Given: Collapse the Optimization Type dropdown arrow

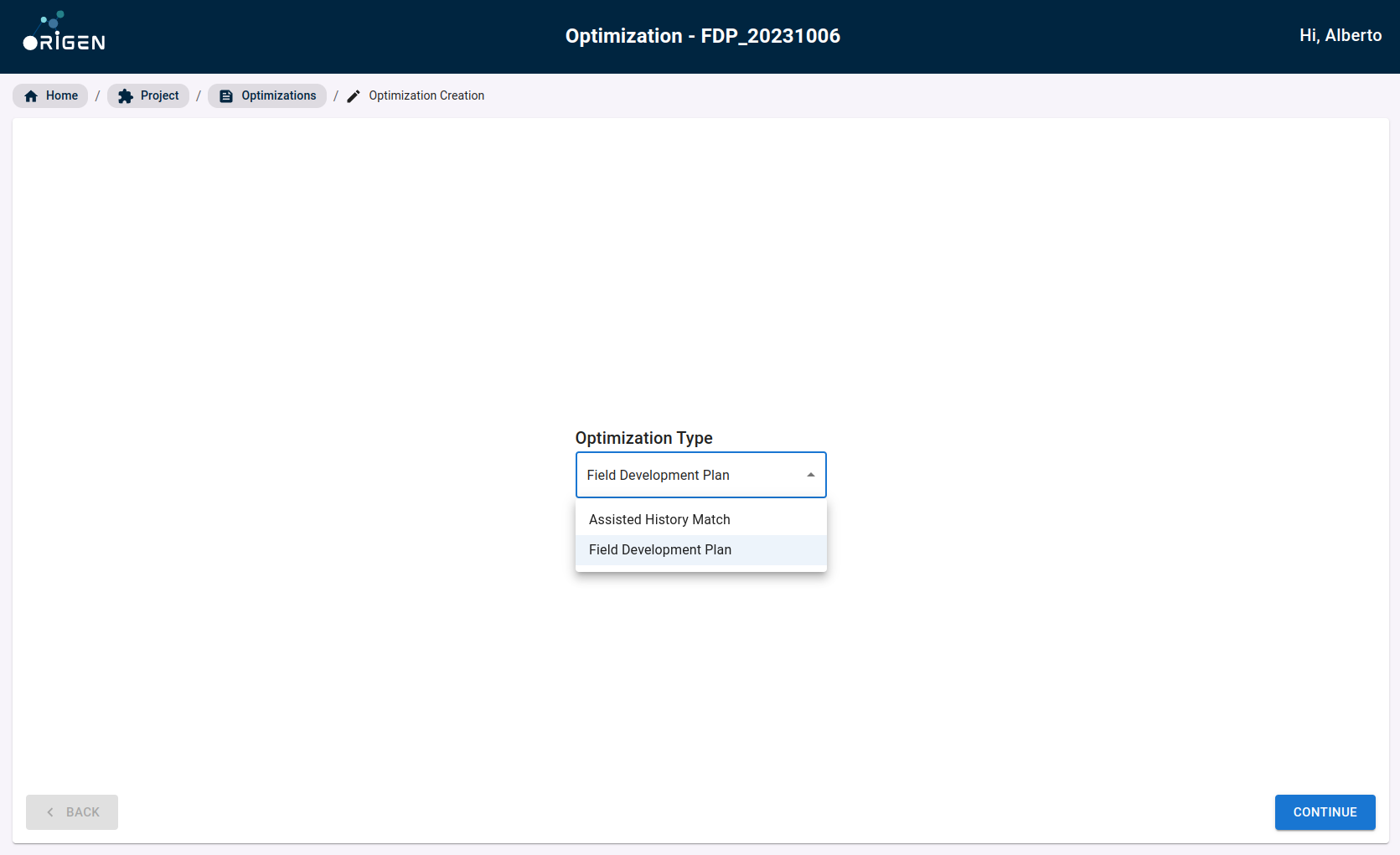Looking at the screenshot, I should (x=810, y=475).
